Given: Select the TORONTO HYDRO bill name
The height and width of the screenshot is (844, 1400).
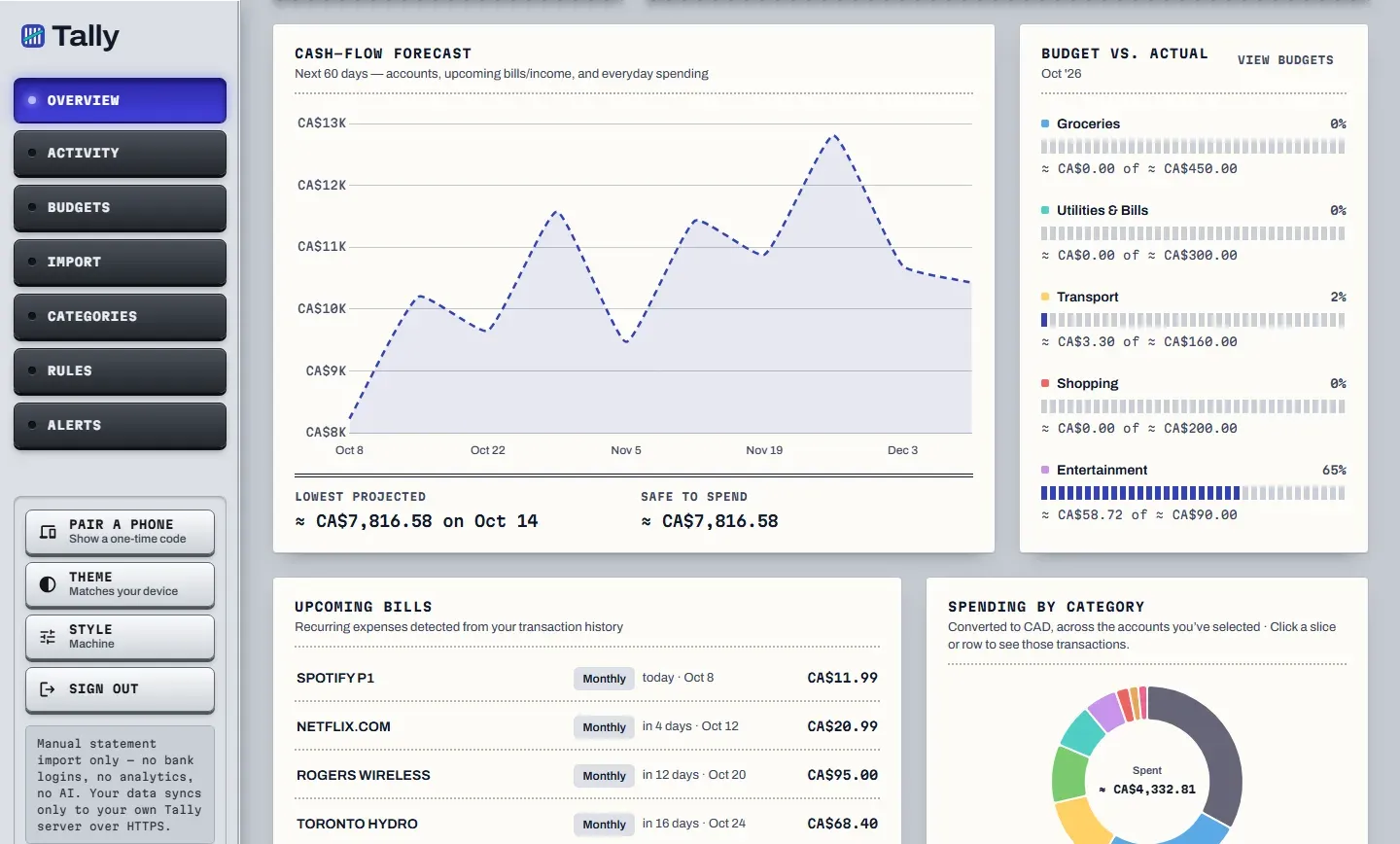Looking at the screenshot, I should 357,824.
